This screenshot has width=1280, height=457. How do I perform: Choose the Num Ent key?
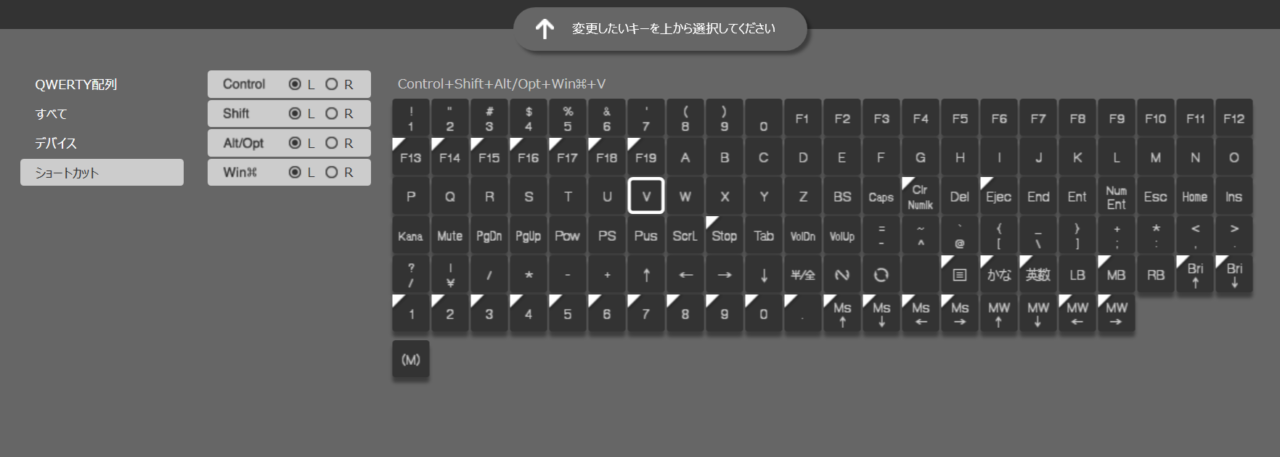click(x=1116, y=197)
